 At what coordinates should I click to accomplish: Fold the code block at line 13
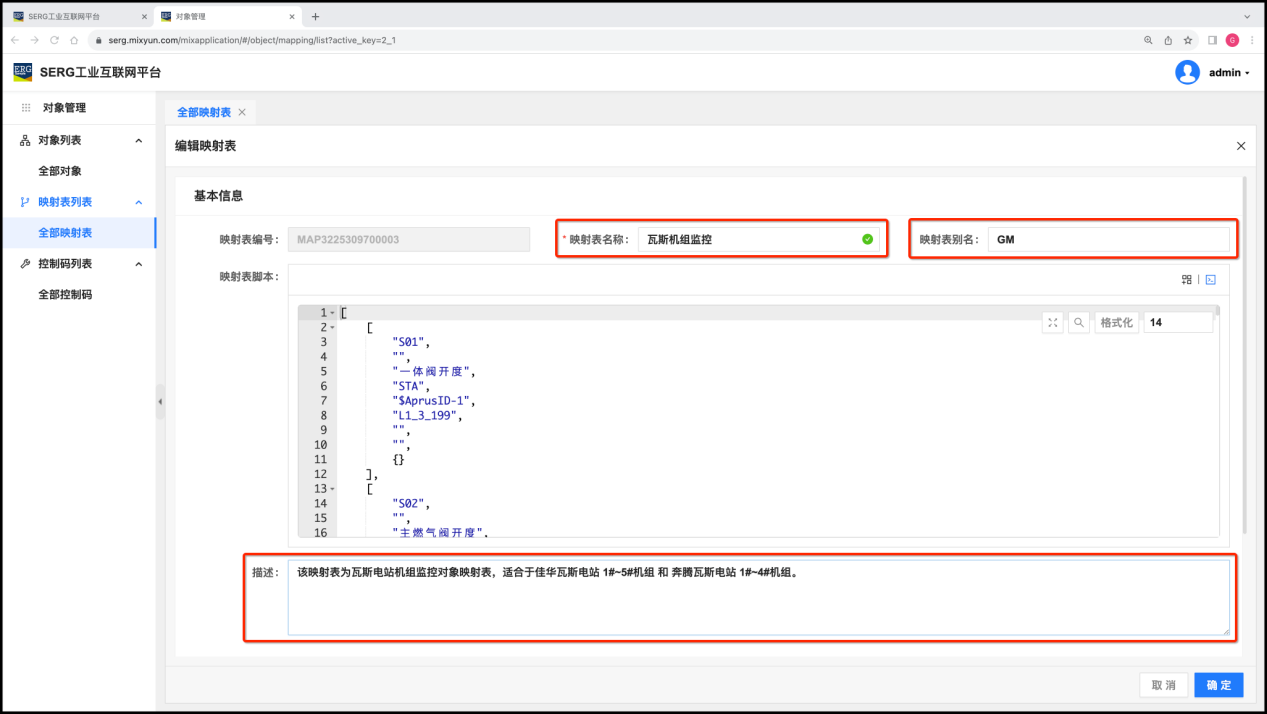[332, 489]
